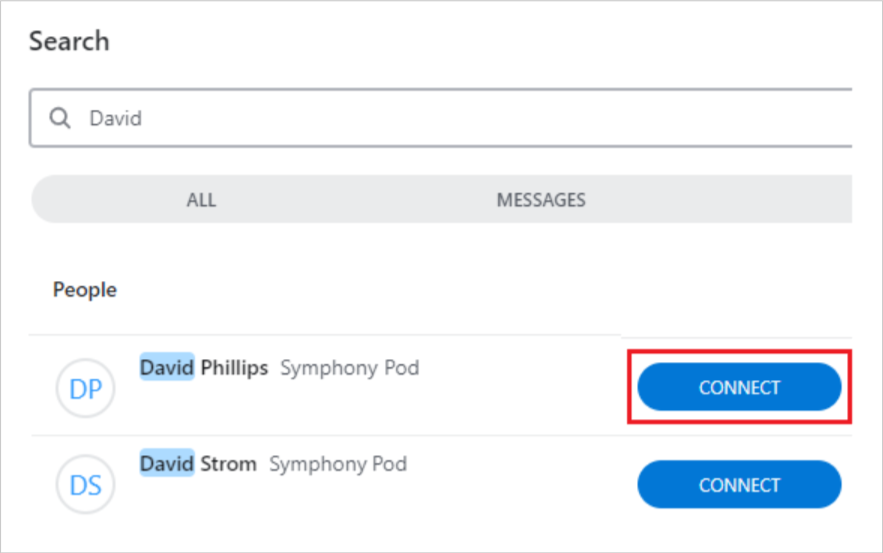Image resolution: width=883 pixels, height=553 pixels.
Task: Click the Strom surname text
Action: pos(229,464)
